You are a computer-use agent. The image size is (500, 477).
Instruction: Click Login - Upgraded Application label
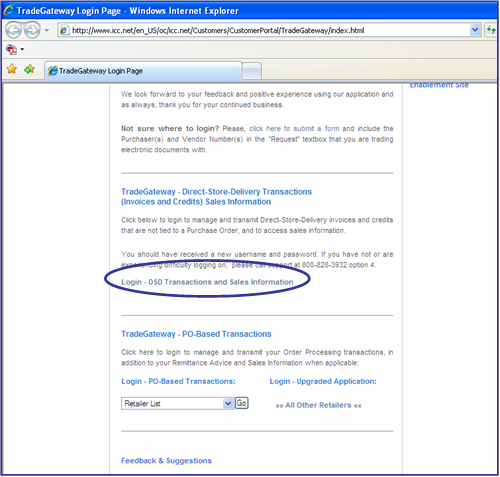coord(323,381)
